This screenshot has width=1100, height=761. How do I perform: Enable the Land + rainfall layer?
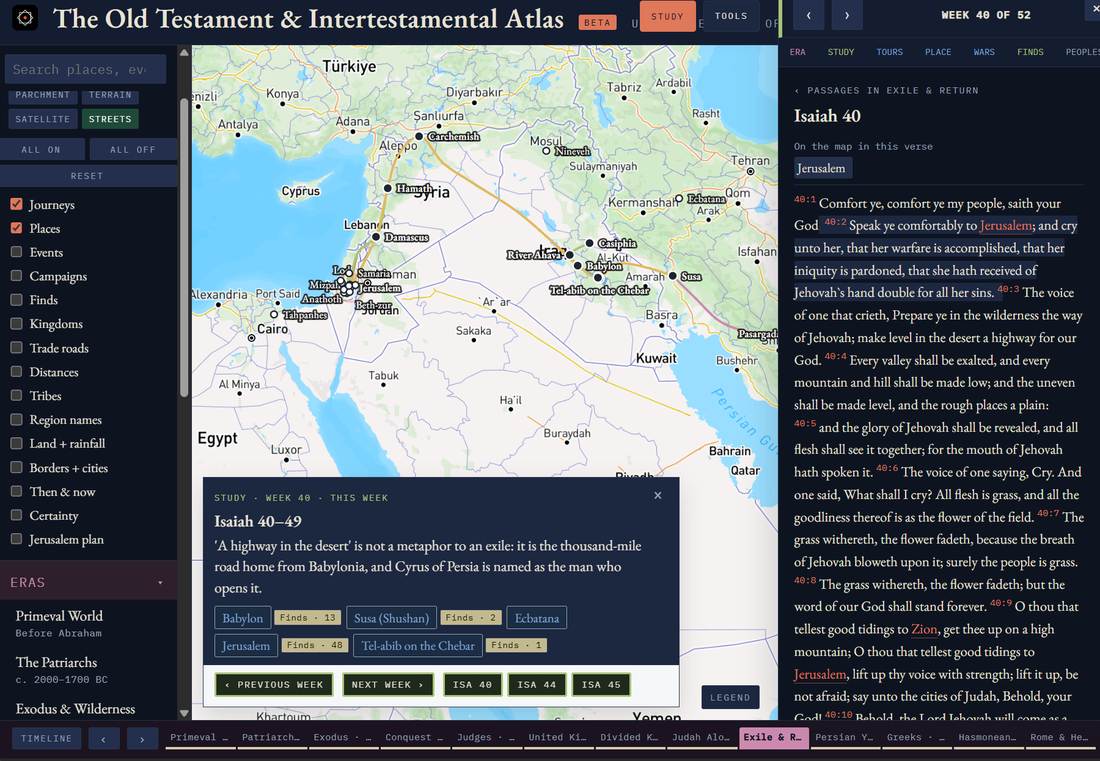(17, 443)
